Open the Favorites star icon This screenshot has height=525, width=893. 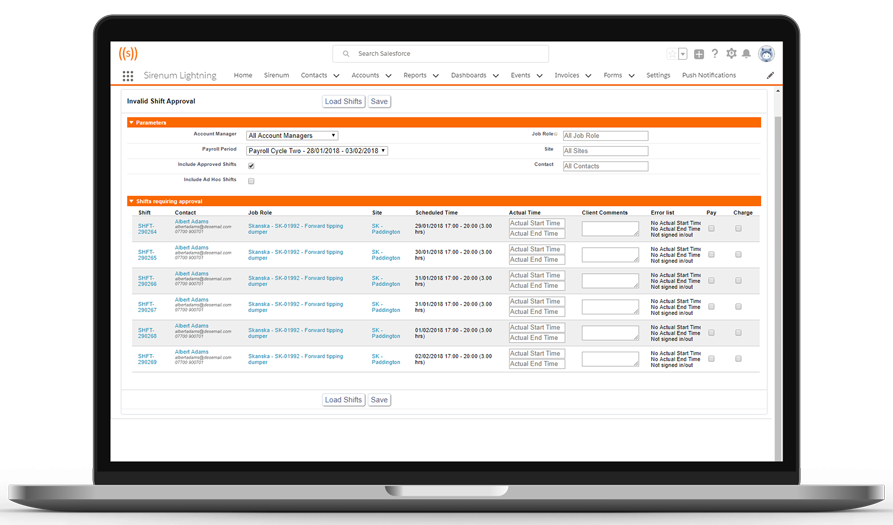click(x=673, y=54)
